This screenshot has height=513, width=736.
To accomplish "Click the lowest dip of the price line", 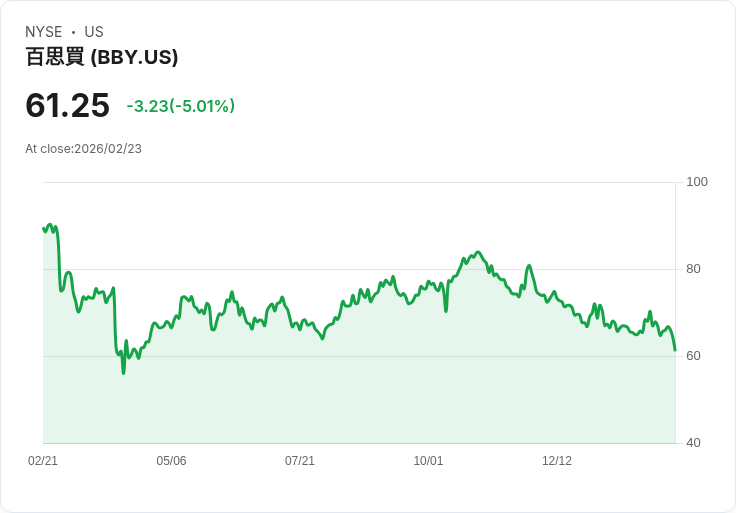I will pos(124,372).
